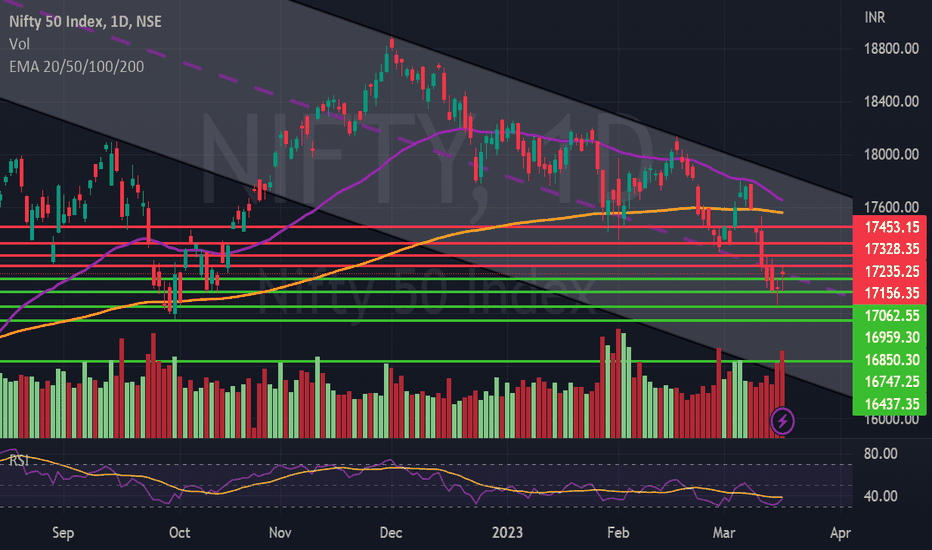This screenshot has width=932, height=550.
Task: Click the Dec label on time axis
Action: 391,532
